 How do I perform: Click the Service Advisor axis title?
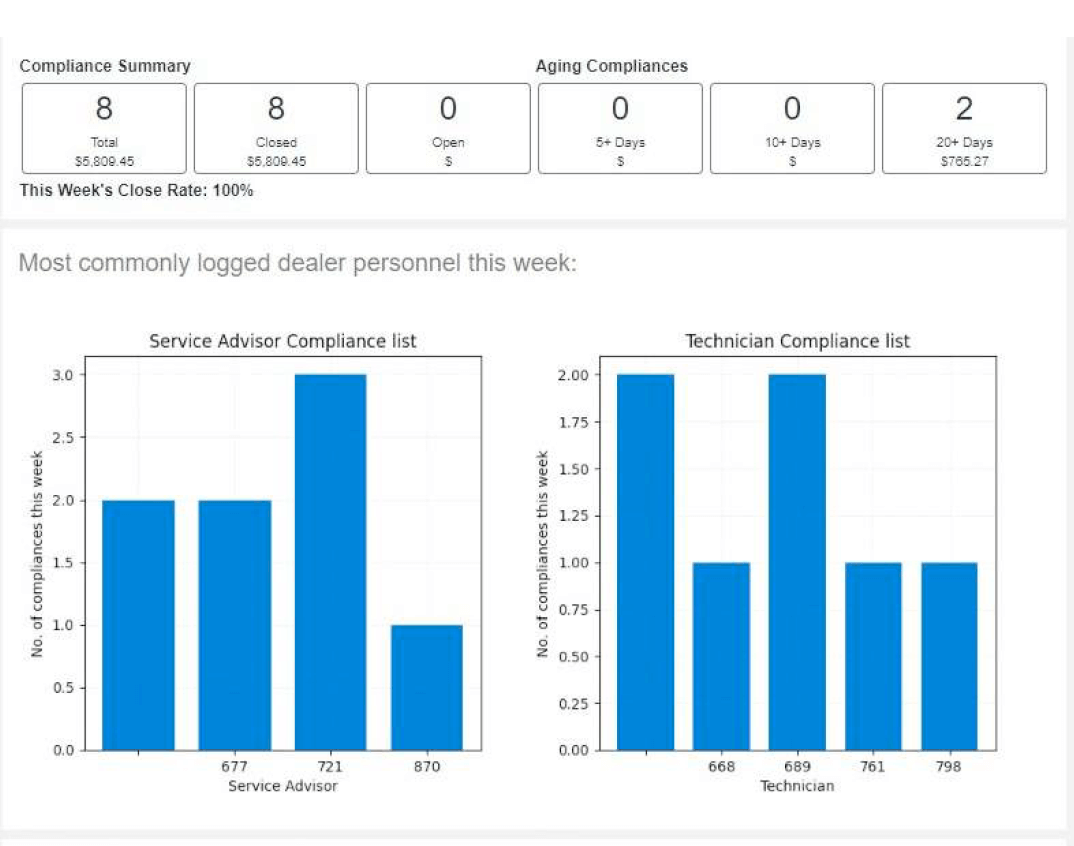click(283, 786)
